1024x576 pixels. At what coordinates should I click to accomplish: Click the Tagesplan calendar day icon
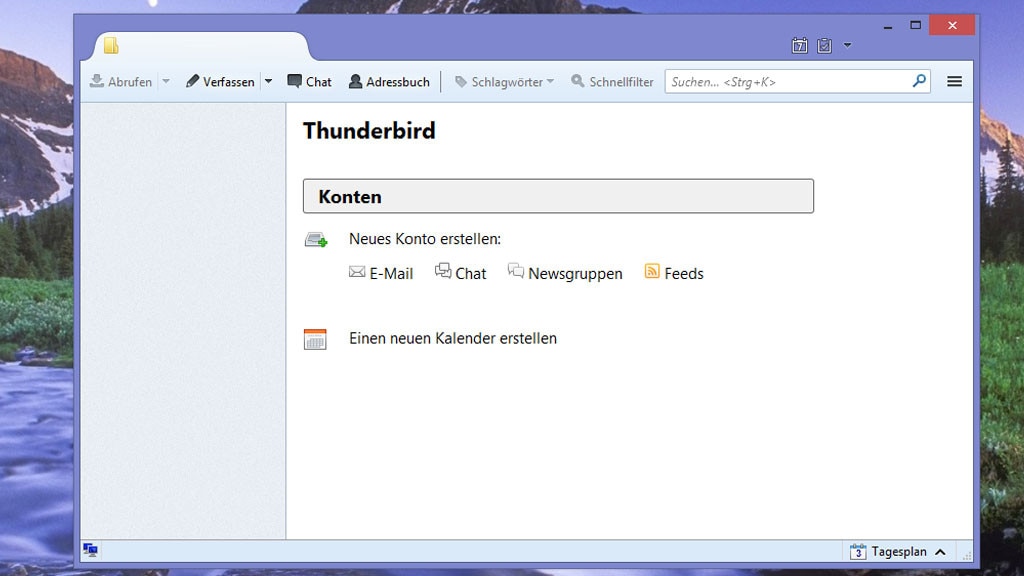(857, 552)
